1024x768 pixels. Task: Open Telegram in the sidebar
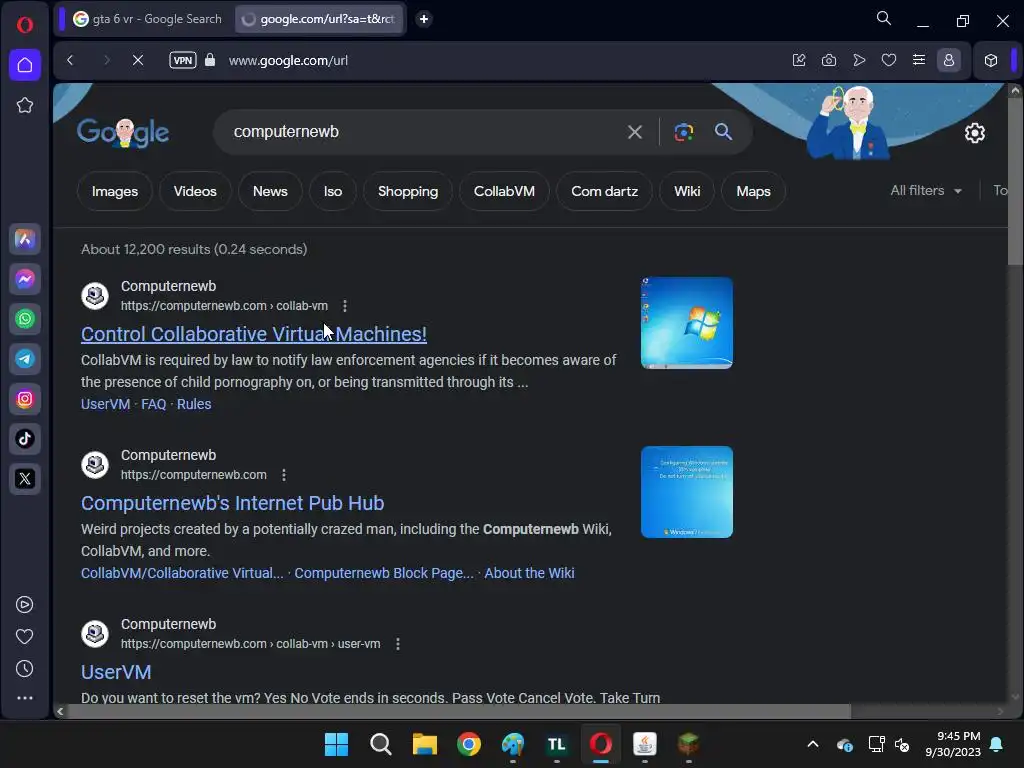tap(25, 359)
